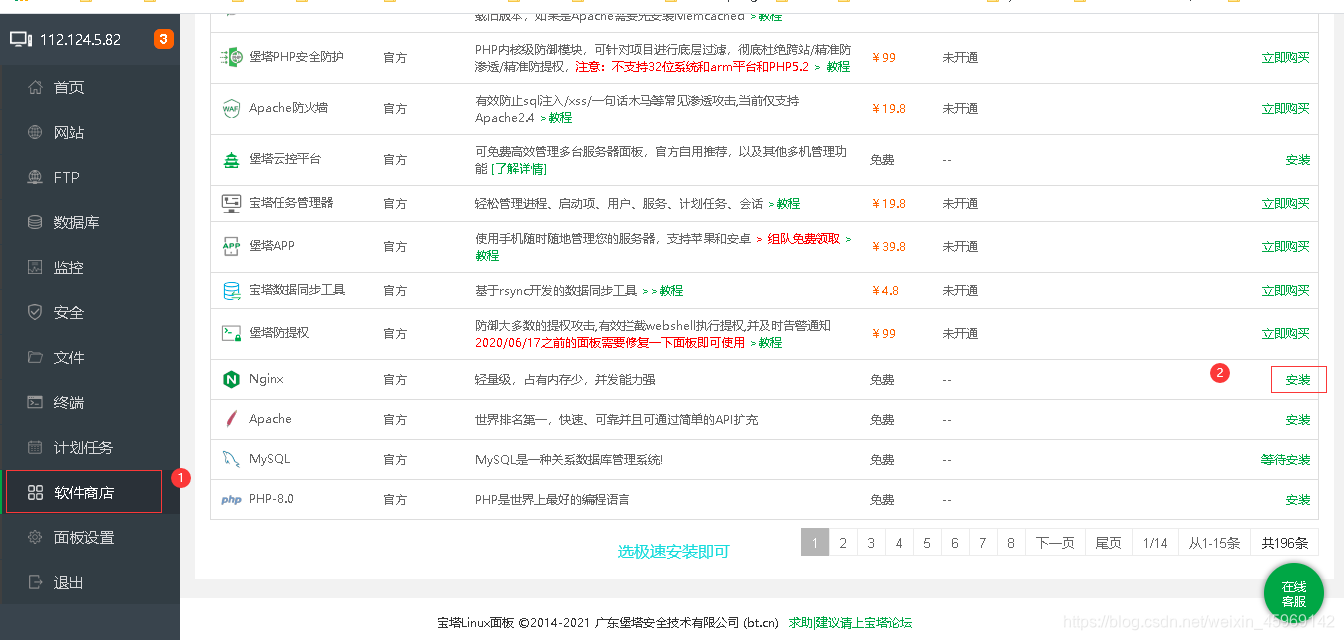The height and width of the screenshot is (640, 1344).
Task: Click the grid icon beside 软件商店
Action: pyautogui.click(x=36, y=492)
